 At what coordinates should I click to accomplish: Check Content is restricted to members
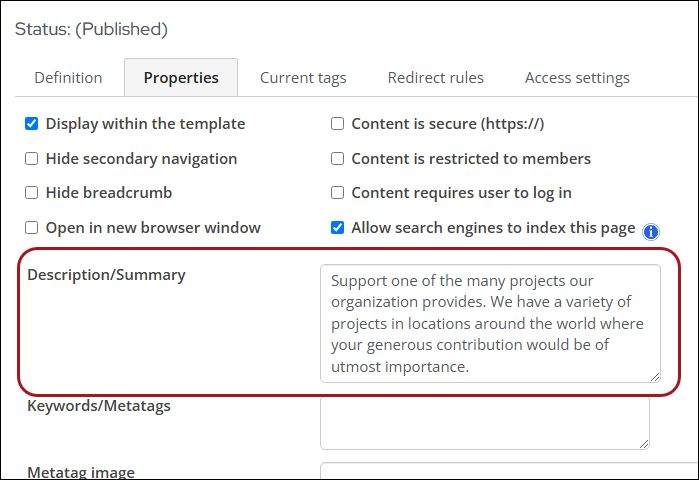pyautogui.click(x=337, y=158)
